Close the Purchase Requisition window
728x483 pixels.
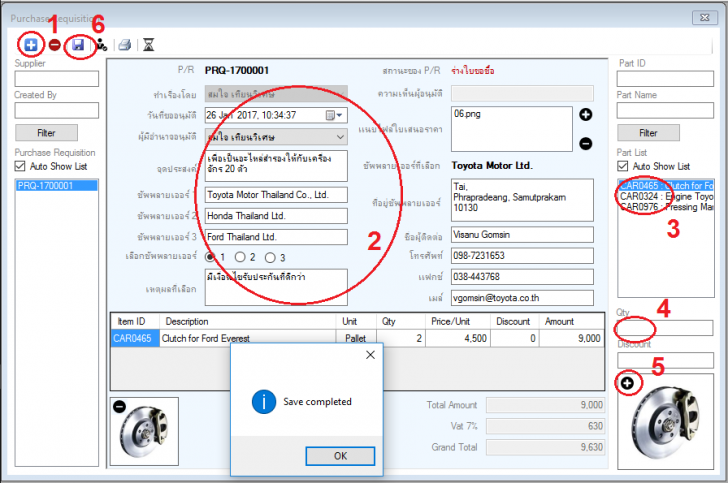coord(704,18)
